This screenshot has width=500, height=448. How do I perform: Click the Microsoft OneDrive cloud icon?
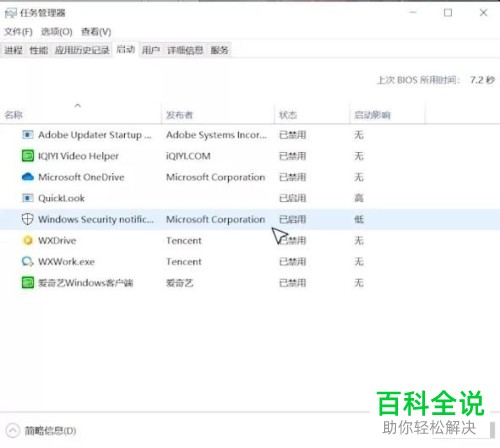point(28,177)
